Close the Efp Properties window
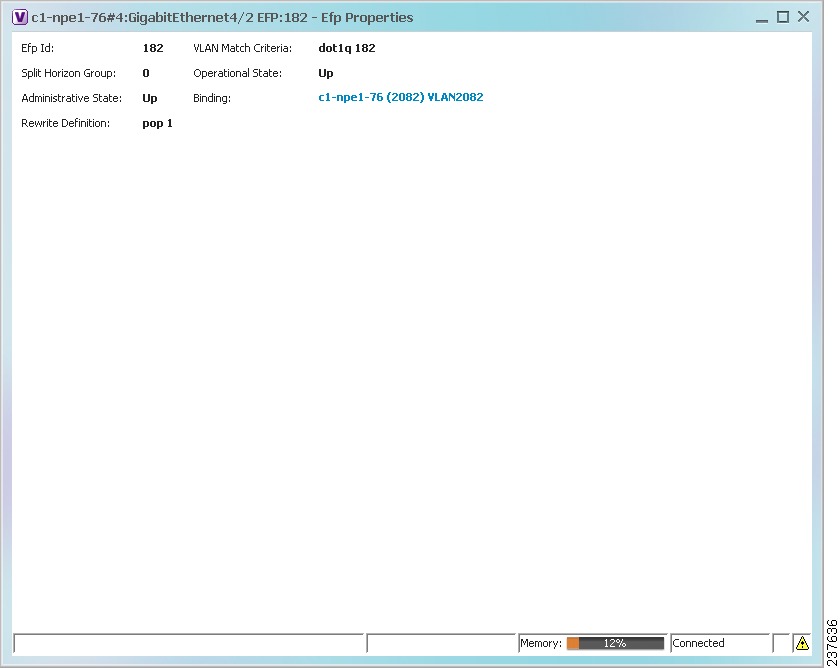Screen dimensions: 840x668 pyautogui.click(x=803, y=17)
